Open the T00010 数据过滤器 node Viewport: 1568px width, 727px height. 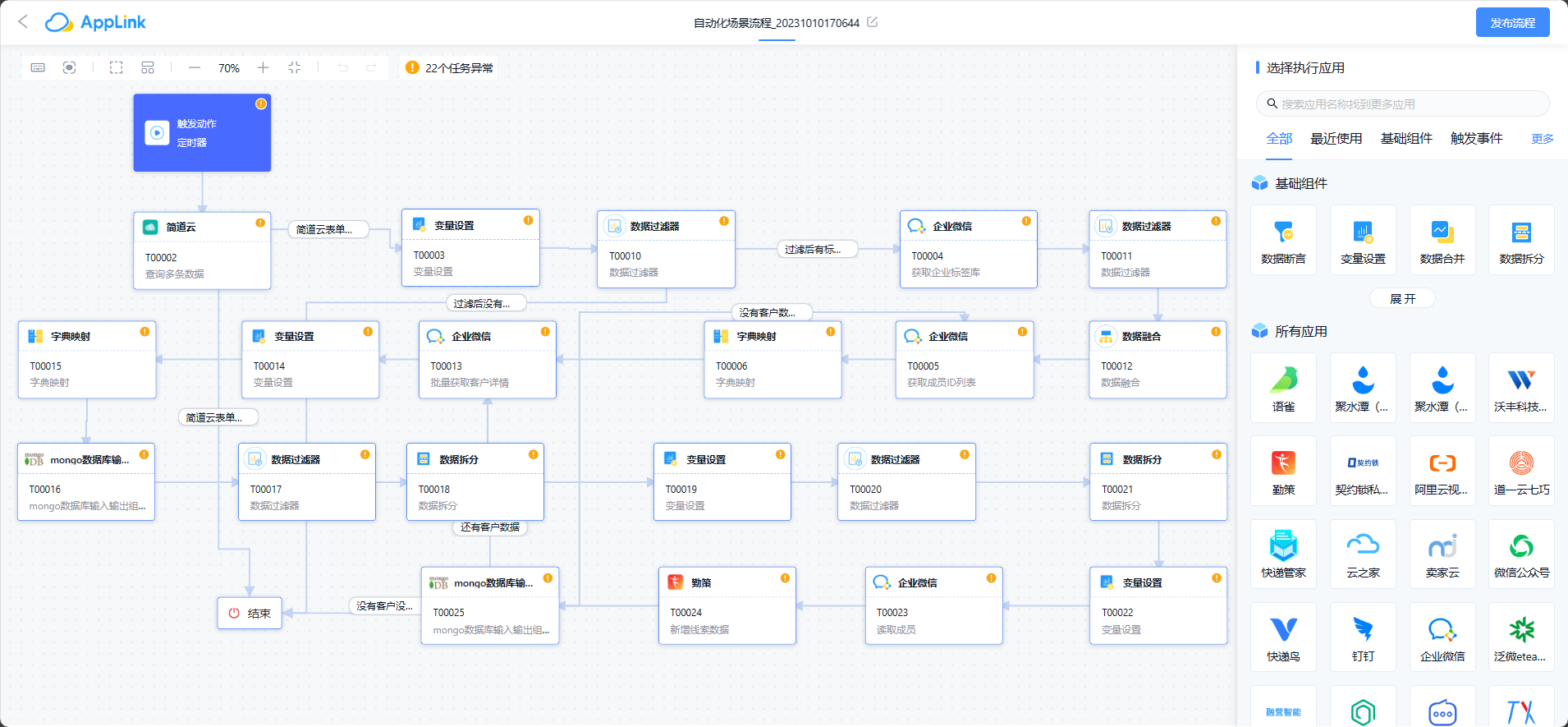(666, 249)
